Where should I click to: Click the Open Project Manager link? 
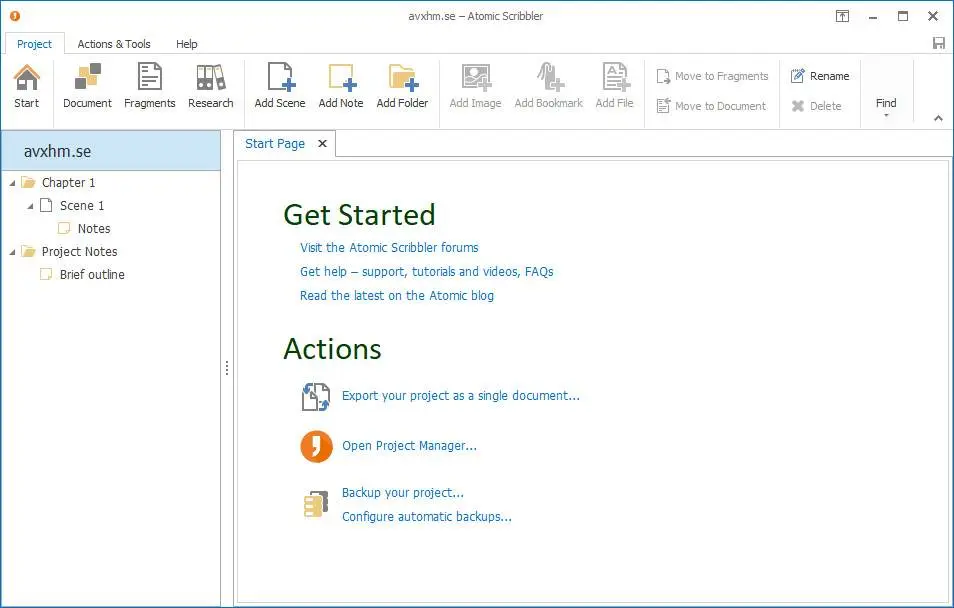click(x=409, y=446)
